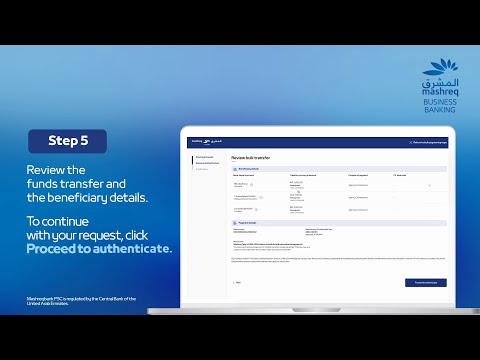This screenshot has height=360, width=480.
Task: Select the Confirmation step in the sidebar
Action: (202, 169)
